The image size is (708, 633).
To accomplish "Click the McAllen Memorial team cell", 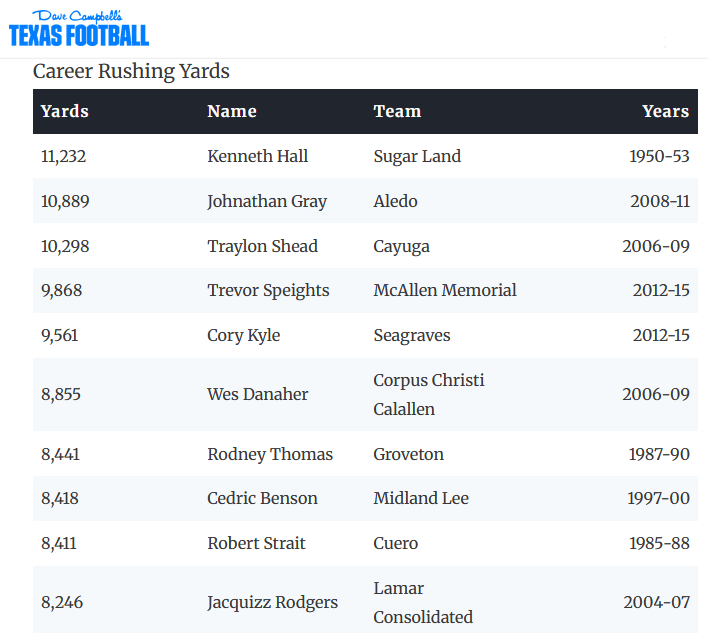I will click(445, 290).
